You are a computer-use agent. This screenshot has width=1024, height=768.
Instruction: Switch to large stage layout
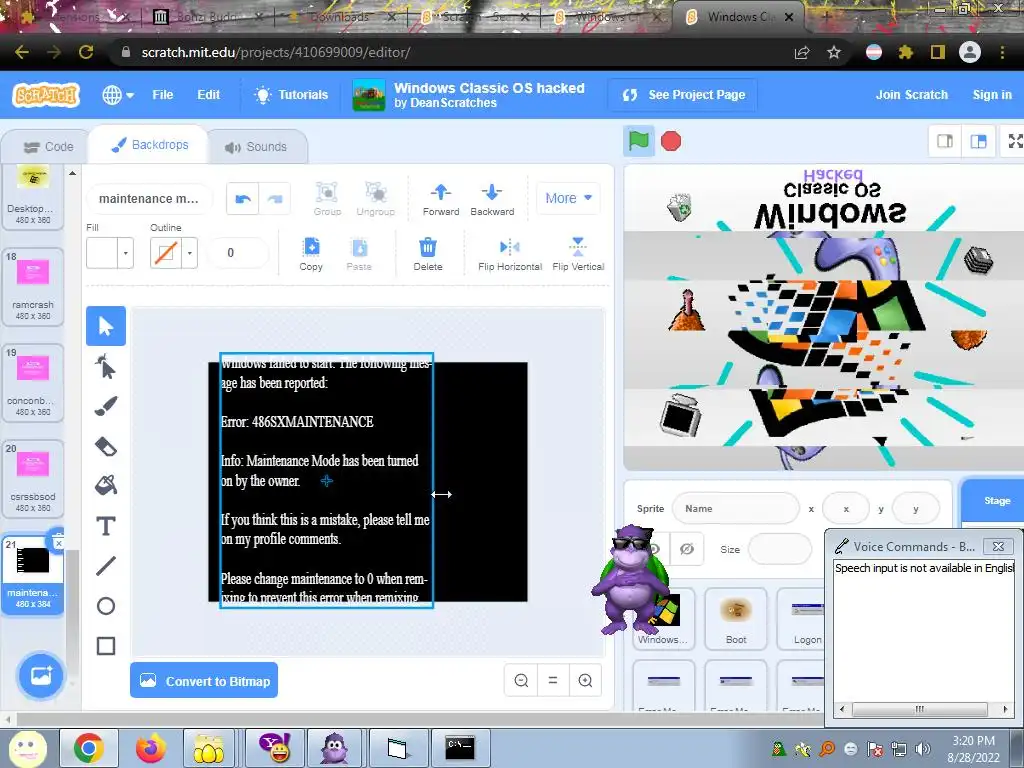[x=978, y=141]
